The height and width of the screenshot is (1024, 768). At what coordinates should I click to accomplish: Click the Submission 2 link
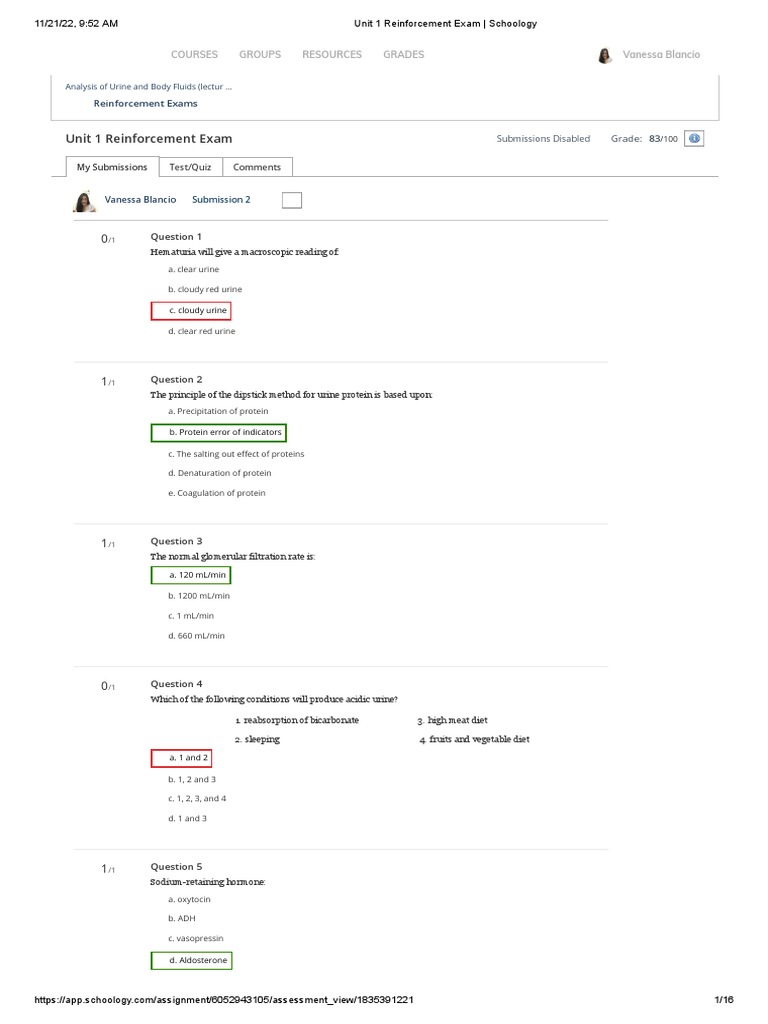point(221,200)
